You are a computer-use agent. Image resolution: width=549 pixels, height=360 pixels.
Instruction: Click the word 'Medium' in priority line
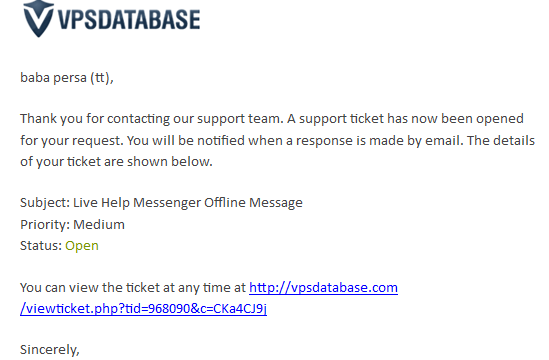coord(99,224)
